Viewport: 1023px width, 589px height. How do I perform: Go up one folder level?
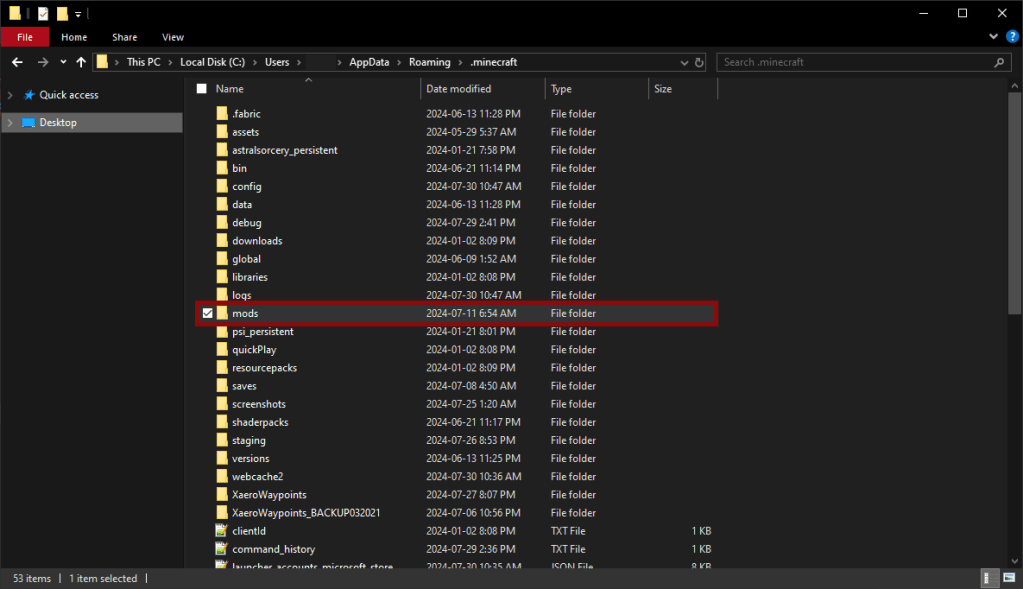[80, 62]
